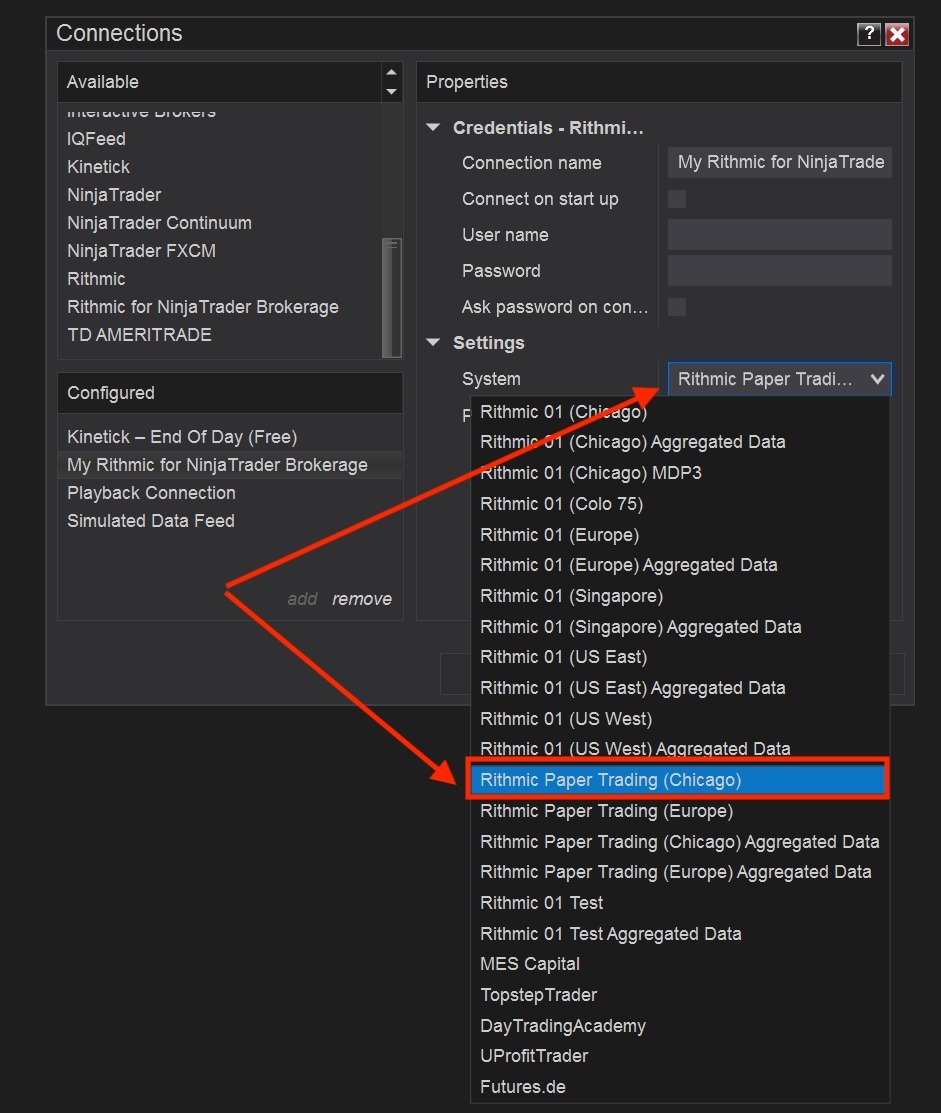
Task: Click the User name input field
Action: (x=779, y=235)
